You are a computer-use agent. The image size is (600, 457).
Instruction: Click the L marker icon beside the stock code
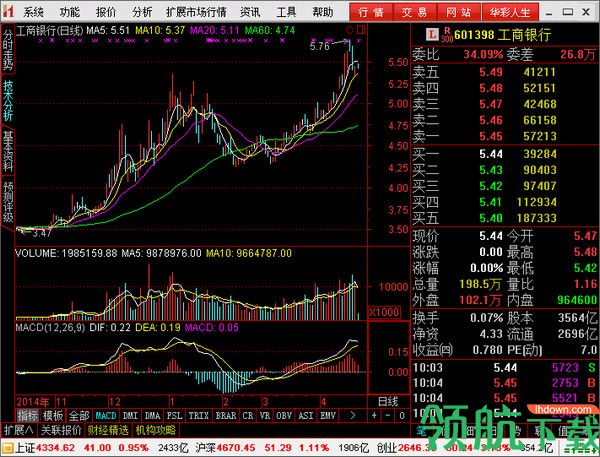[432, 34]
